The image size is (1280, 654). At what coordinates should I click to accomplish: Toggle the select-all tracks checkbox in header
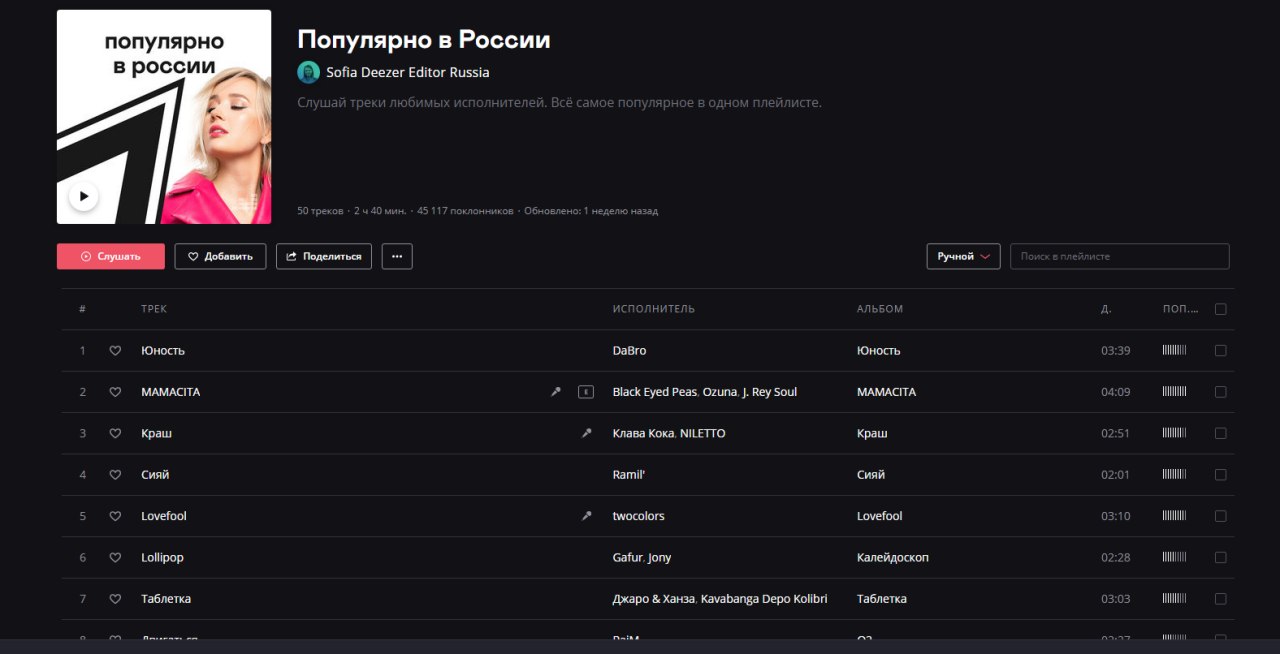point(1220,309)
